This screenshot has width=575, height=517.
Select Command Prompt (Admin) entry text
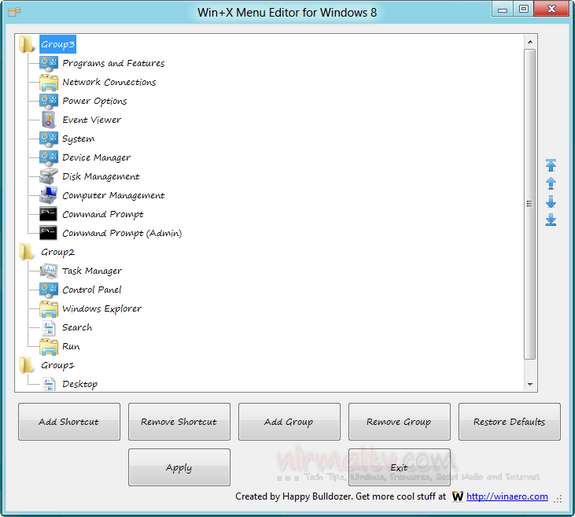click(x=122, y=233)
